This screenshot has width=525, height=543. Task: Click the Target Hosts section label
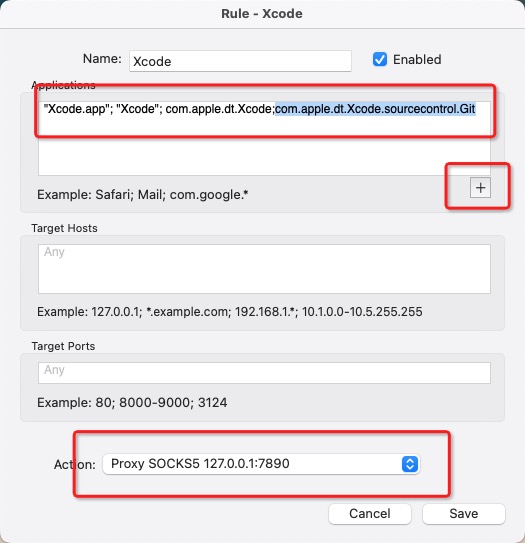point(64,228)
